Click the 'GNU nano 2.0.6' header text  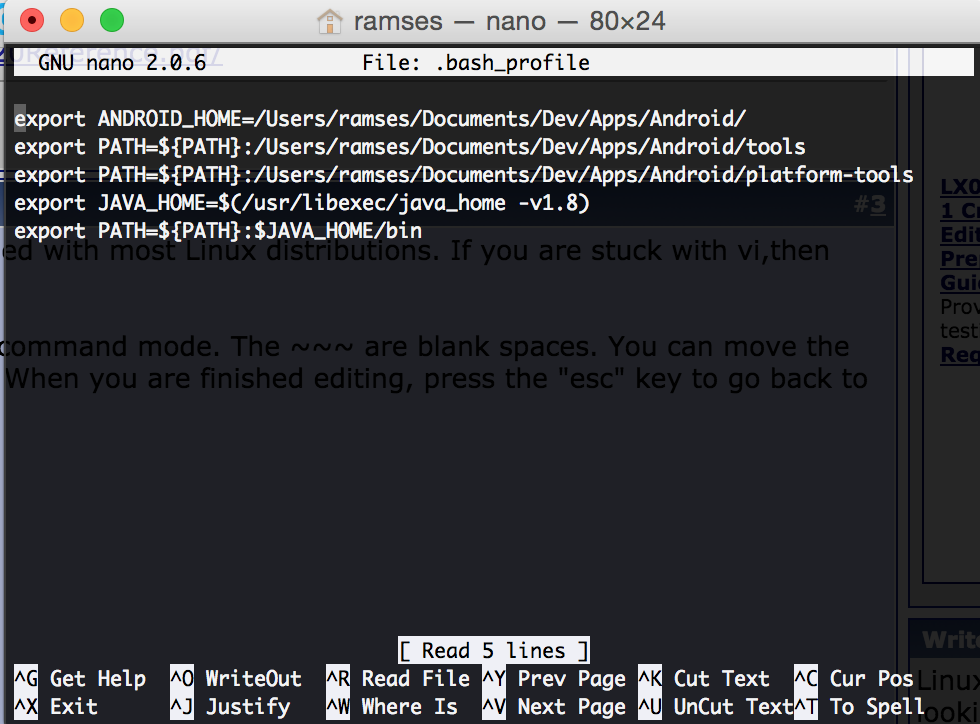(122, 63)
